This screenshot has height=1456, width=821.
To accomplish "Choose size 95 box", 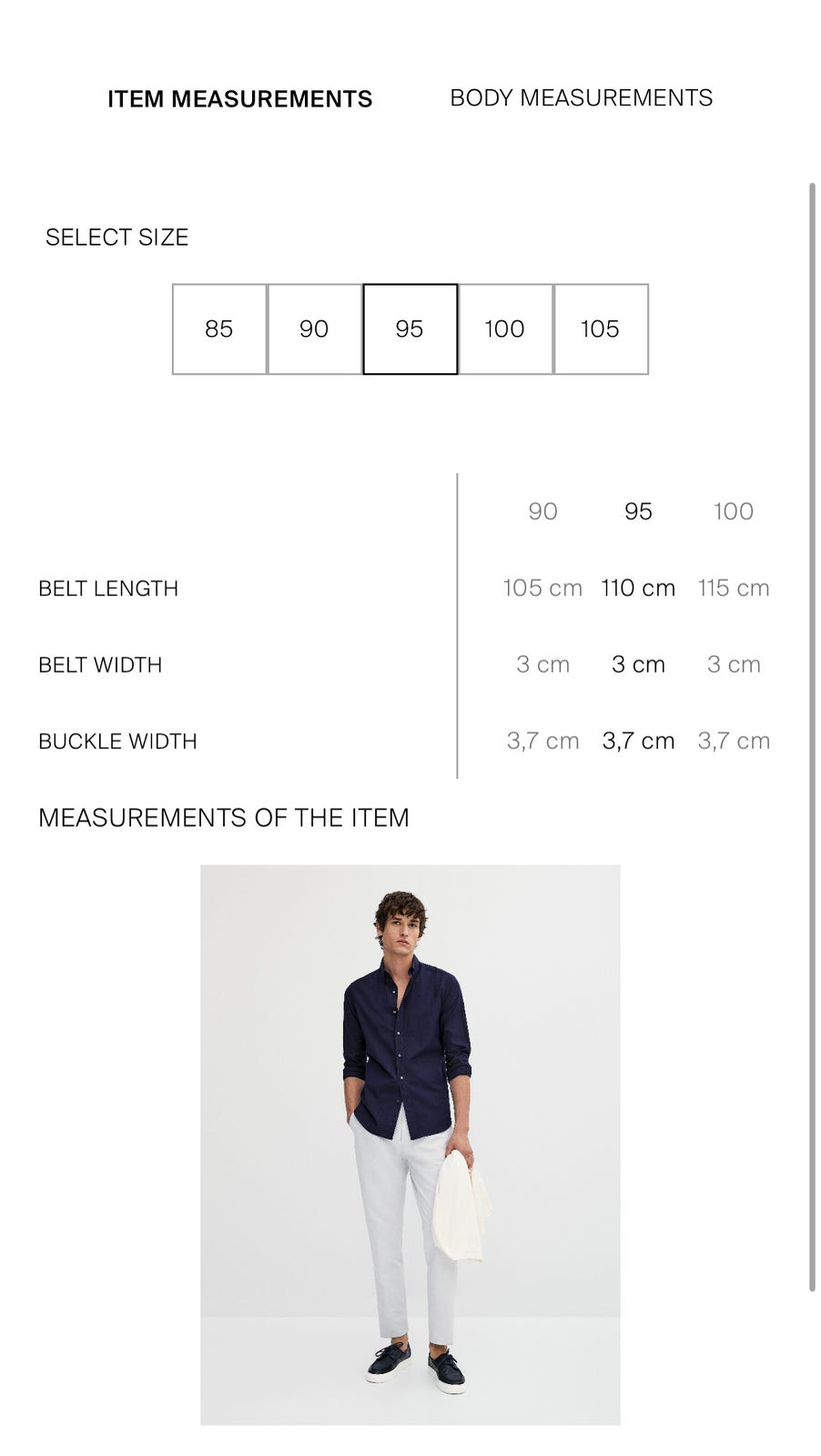I will click(410, 329).
